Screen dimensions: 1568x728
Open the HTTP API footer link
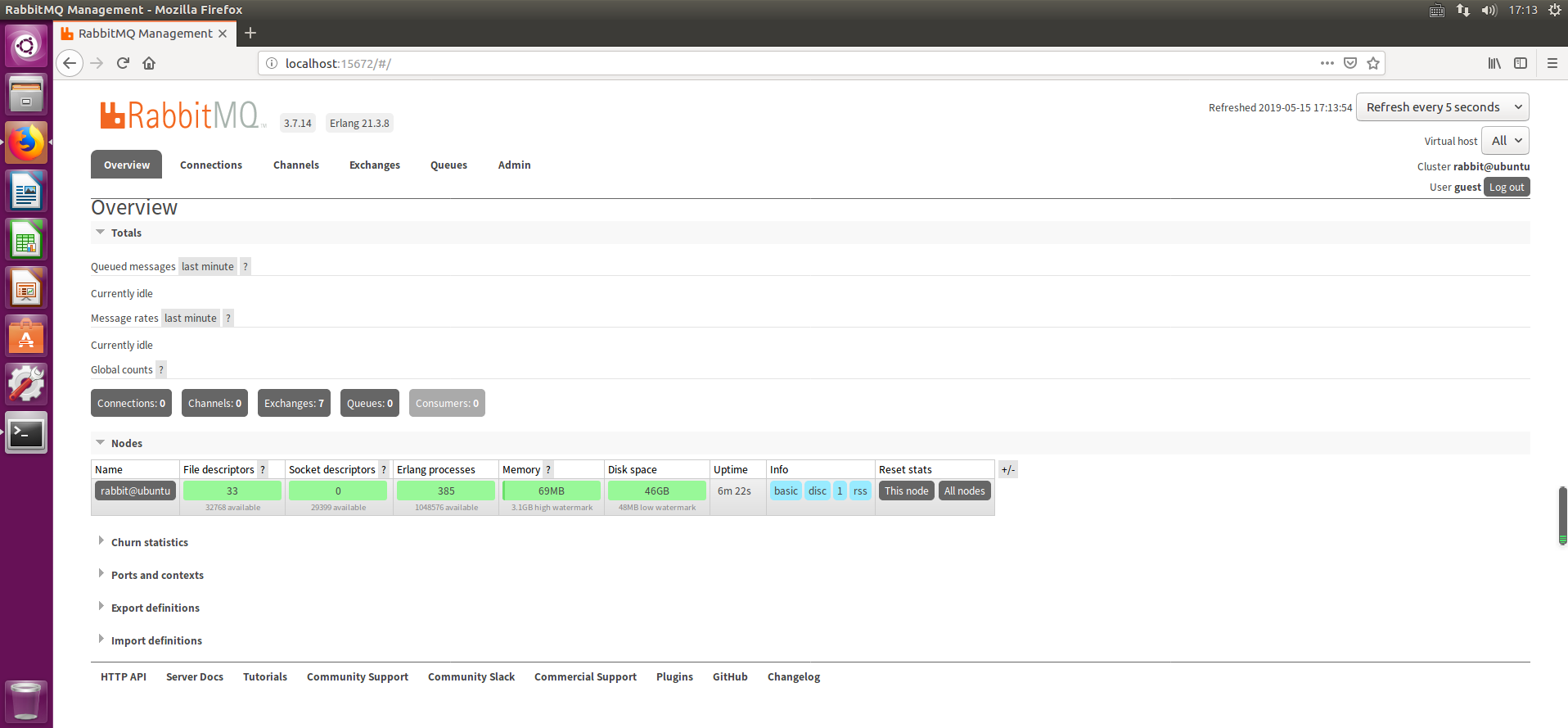pyautogui.click(x=124, y=676)
